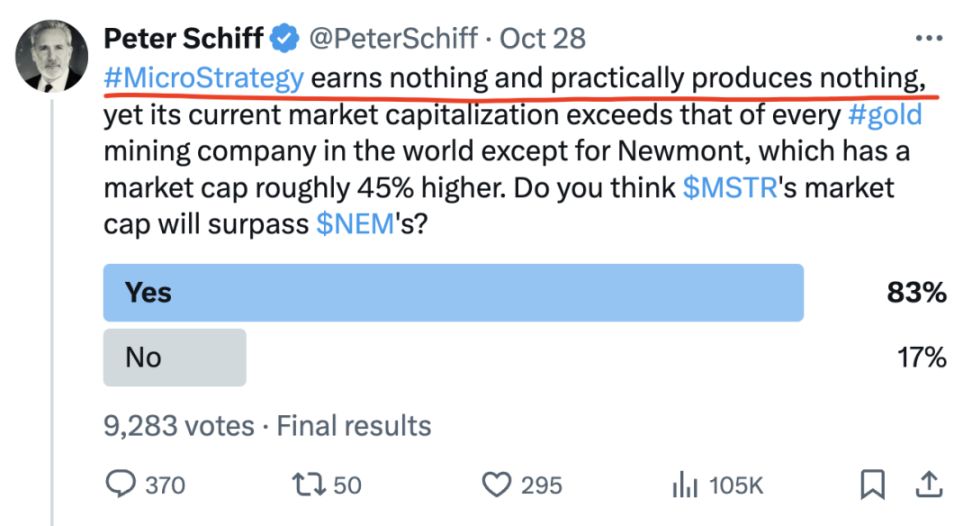Click the blue verified badge
This screenshot has height=526, width=972.
click(286, 39)
